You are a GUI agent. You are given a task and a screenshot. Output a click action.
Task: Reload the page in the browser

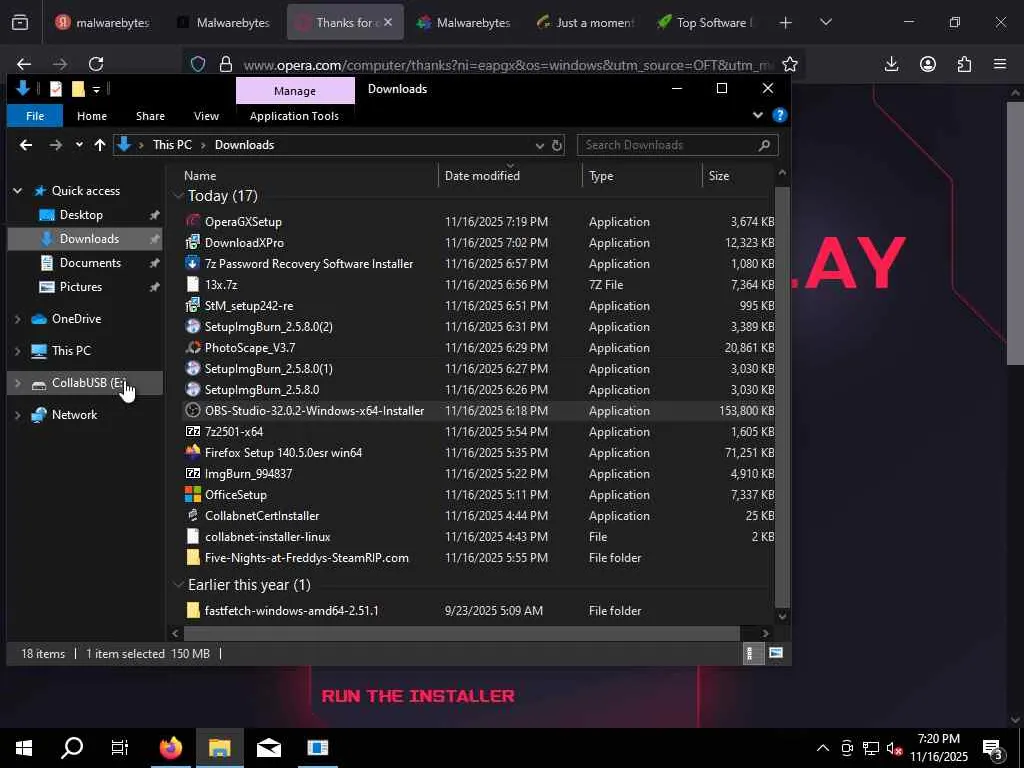tap(96, 64)
